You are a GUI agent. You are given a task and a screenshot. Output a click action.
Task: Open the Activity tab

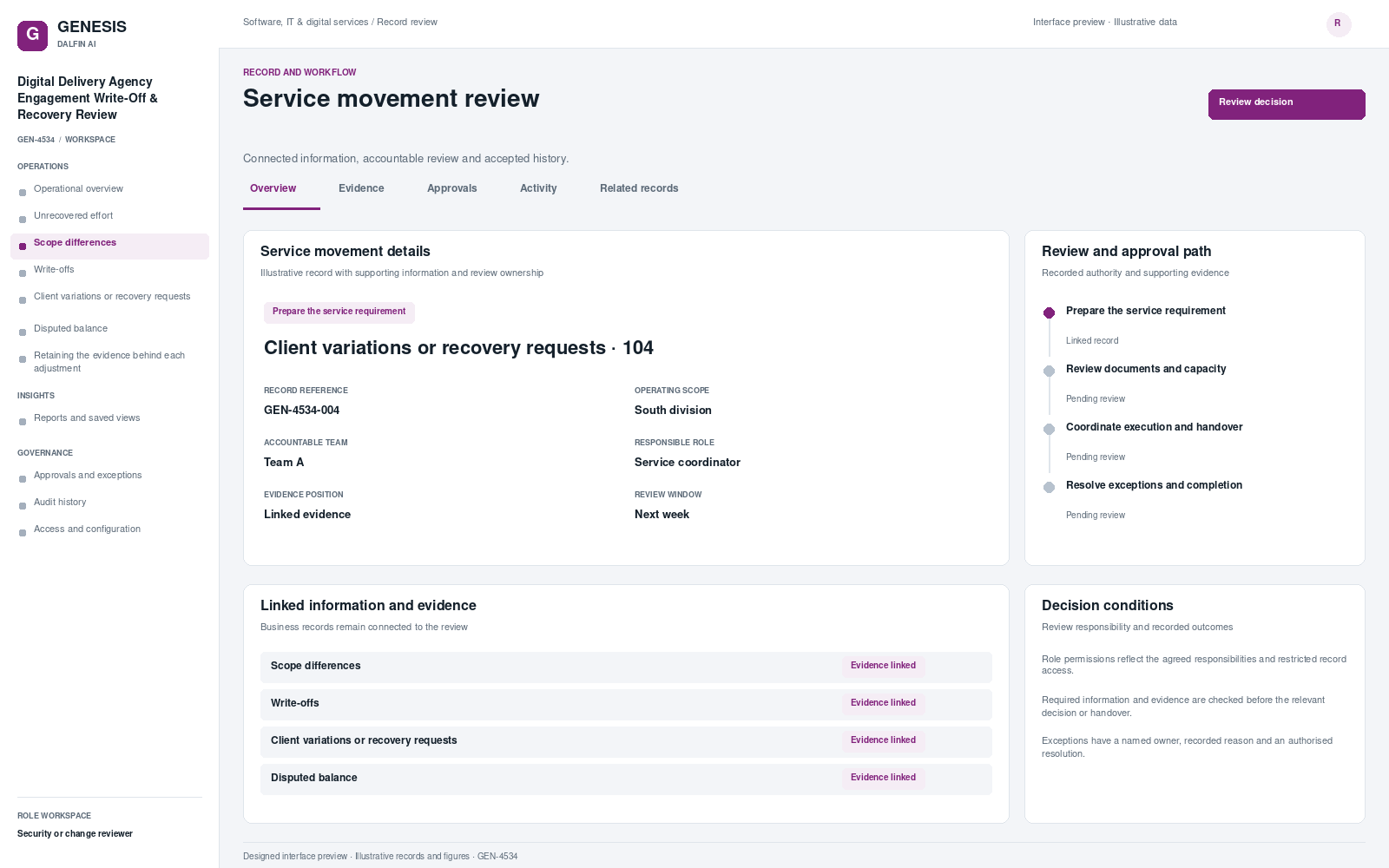pos(538,188)
